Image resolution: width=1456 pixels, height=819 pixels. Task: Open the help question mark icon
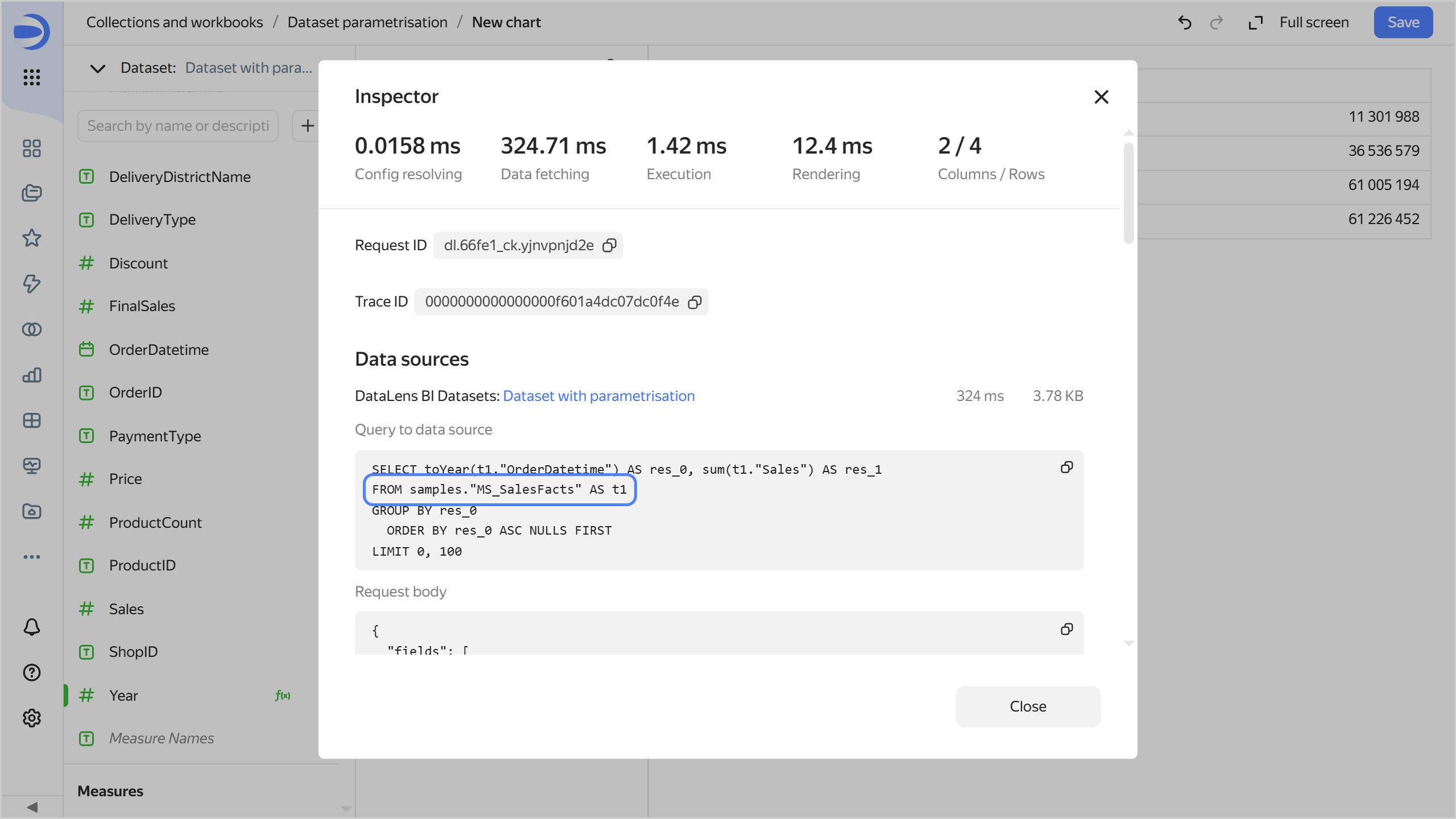pos(32,672)
